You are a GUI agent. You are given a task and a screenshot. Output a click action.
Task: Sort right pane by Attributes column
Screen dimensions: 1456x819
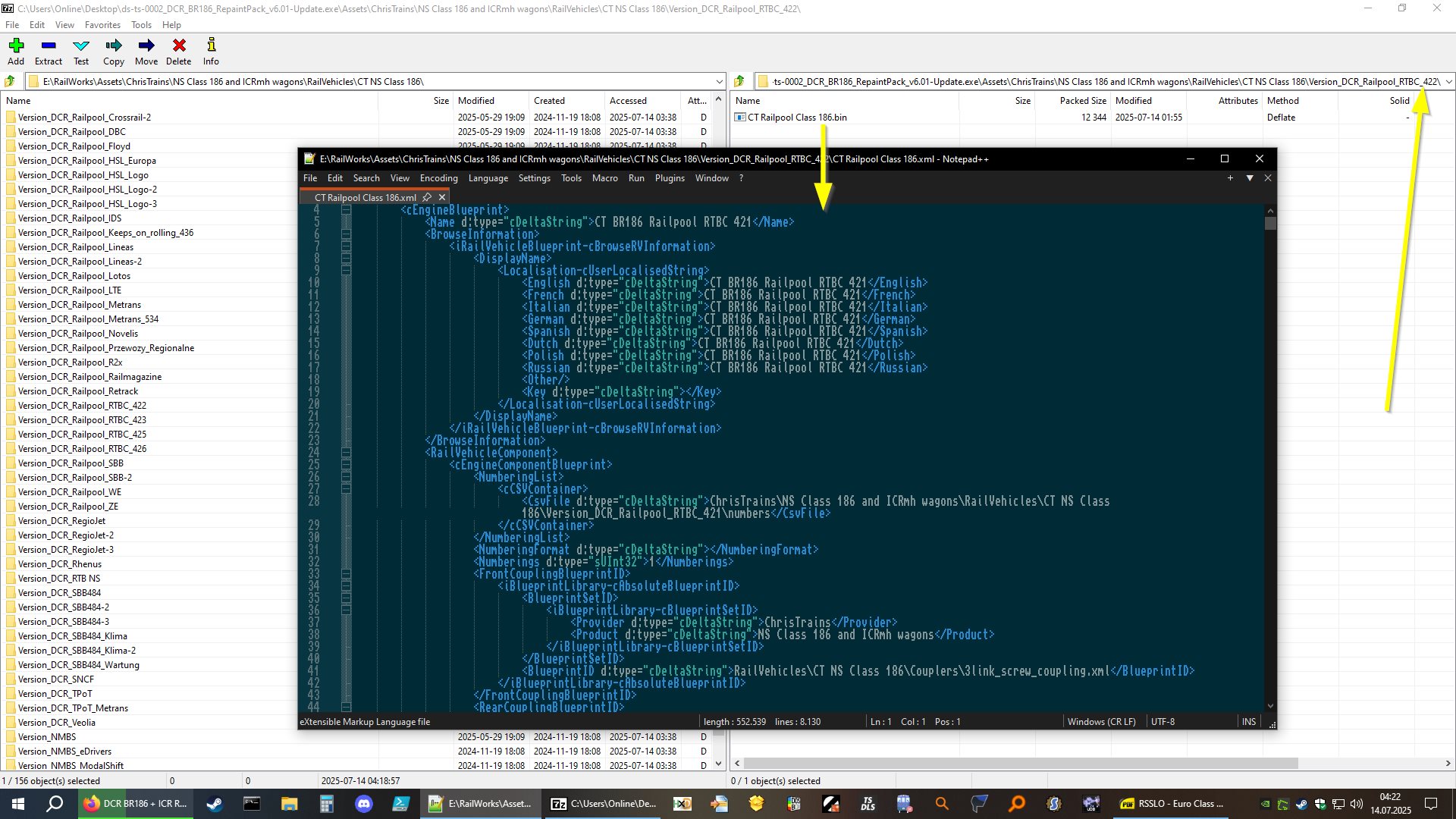[1224, 101]
